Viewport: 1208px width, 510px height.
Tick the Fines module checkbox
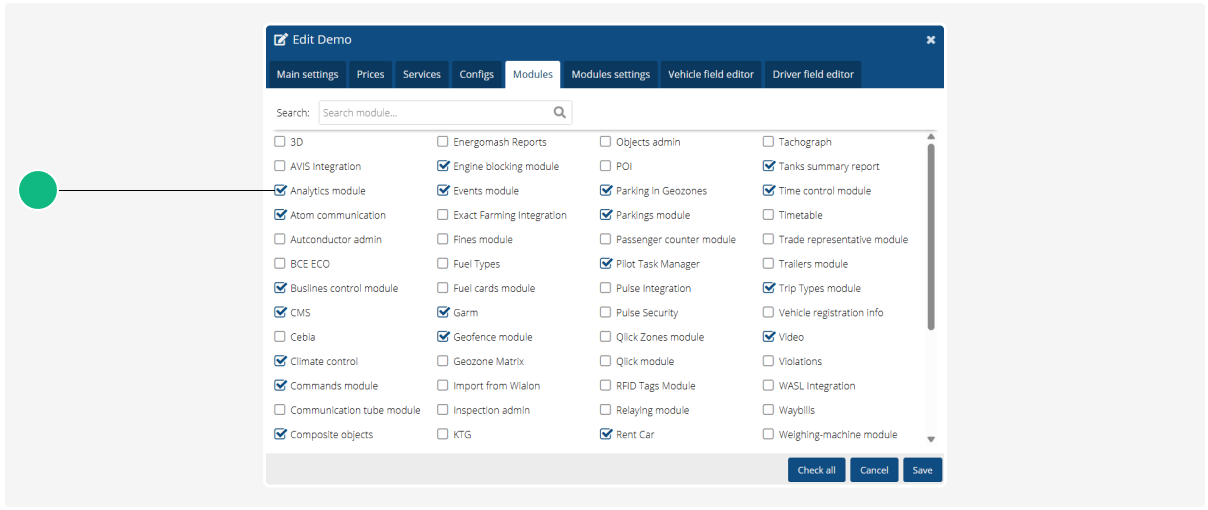click(443, 239)
